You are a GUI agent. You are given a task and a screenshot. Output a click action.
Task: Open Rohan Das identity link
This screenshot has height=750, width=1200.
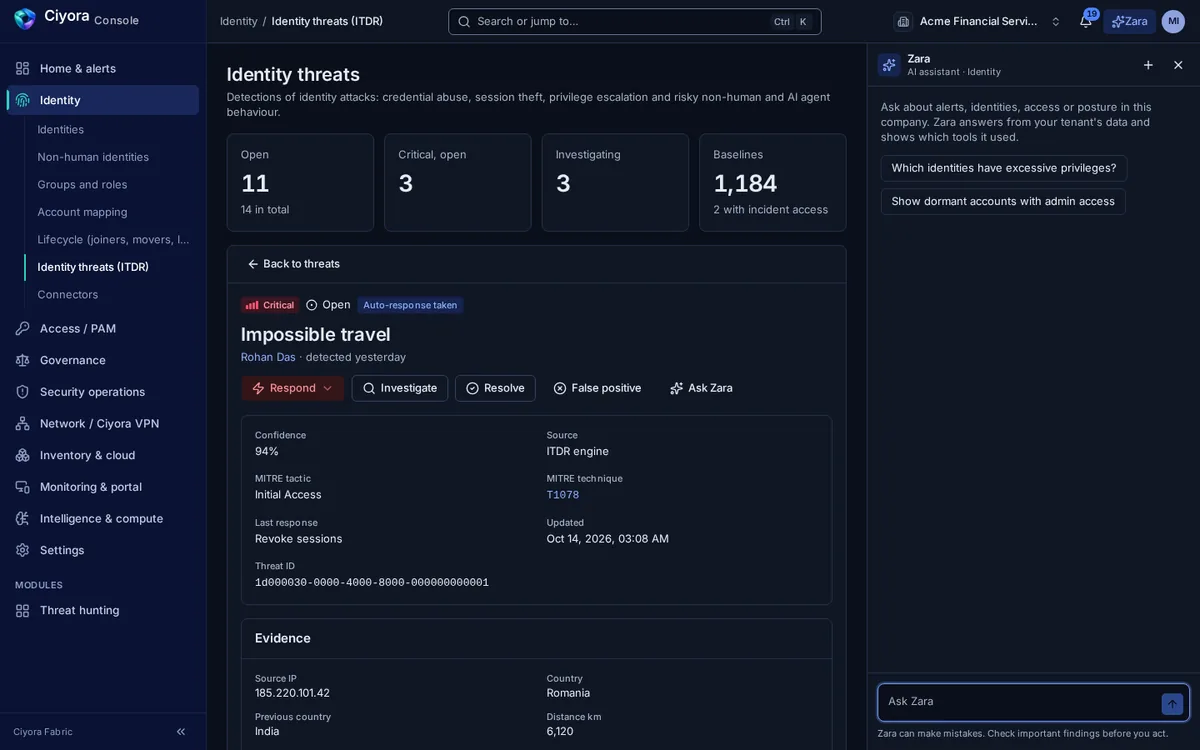click(x=268, y=357)
